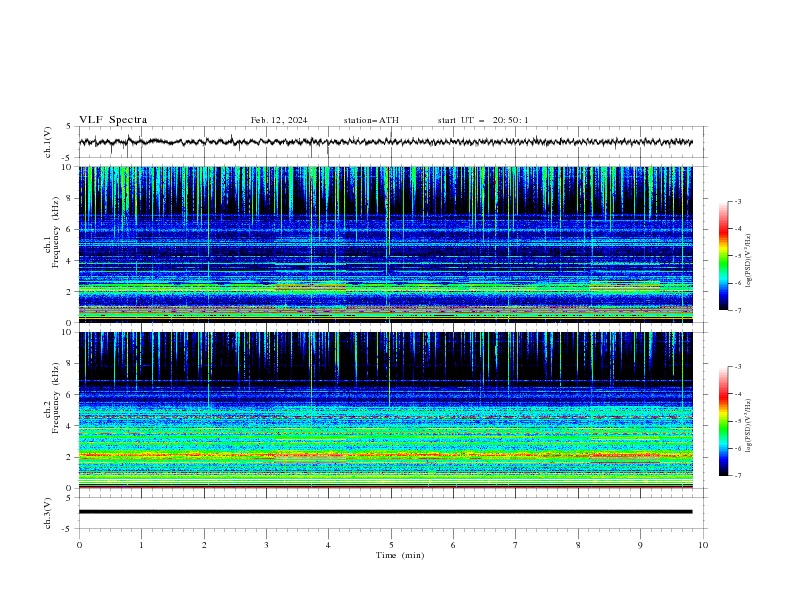
Task: Select the "Time (min)" axis label
Action: pyautogui.click(x=400, y=555)
